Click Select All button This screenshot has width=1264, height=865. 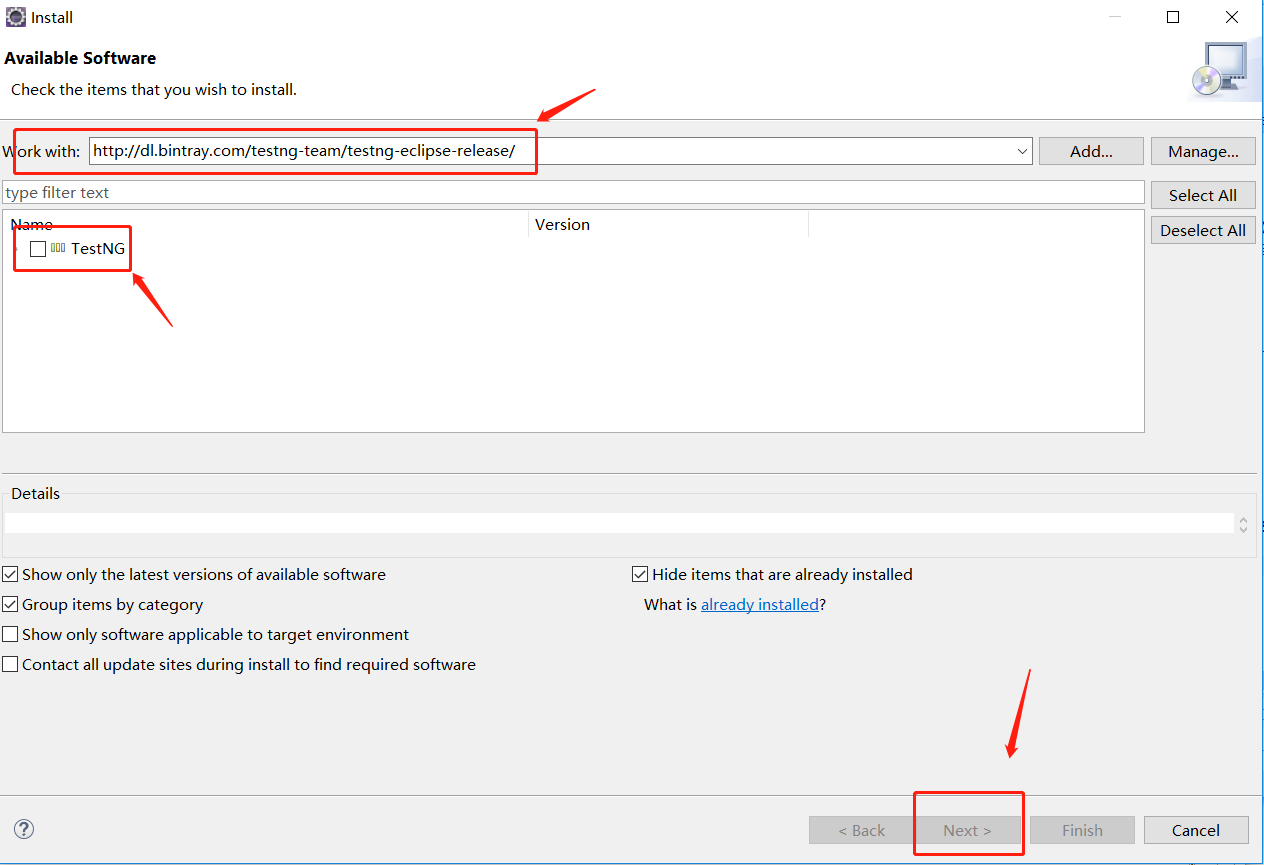(1203, 195)
